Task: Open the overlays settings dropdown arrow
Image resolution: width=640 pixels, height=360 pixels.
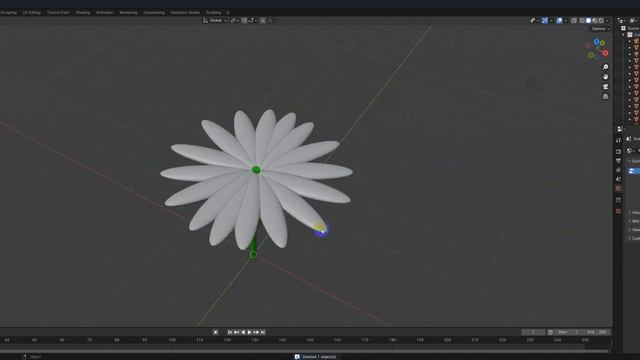Action: [x=565, y=20]
